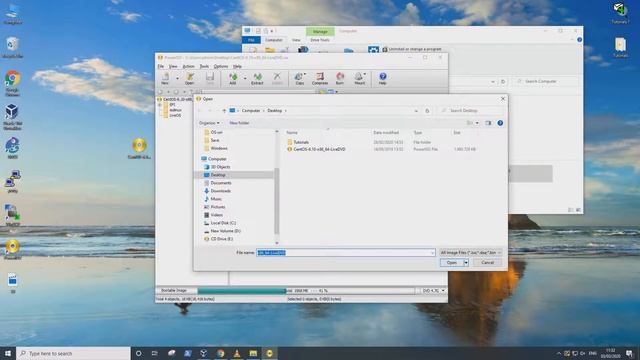Open the Organize dropdown
This screenshot has height=360, width=640.
click(x=209, y=123)
